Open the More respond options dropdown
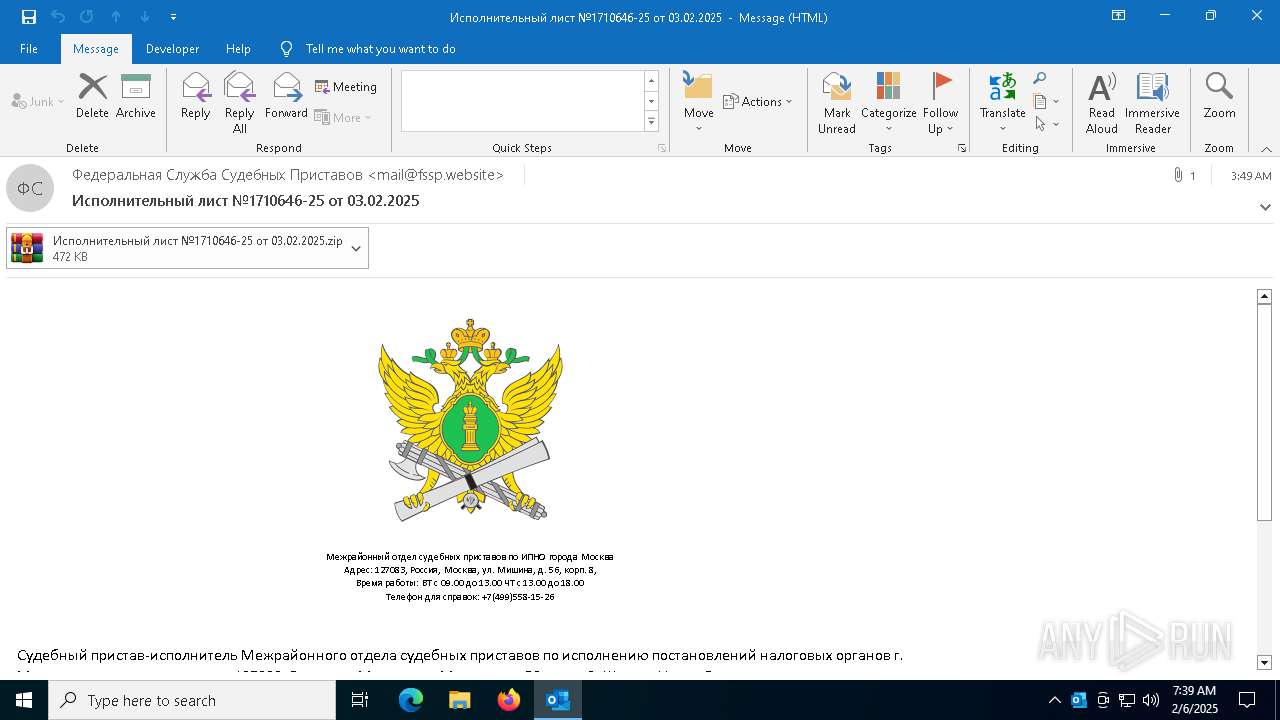The width and height of the screenshot is (1280, 720). pyautogui.click(x=343, y=117)
